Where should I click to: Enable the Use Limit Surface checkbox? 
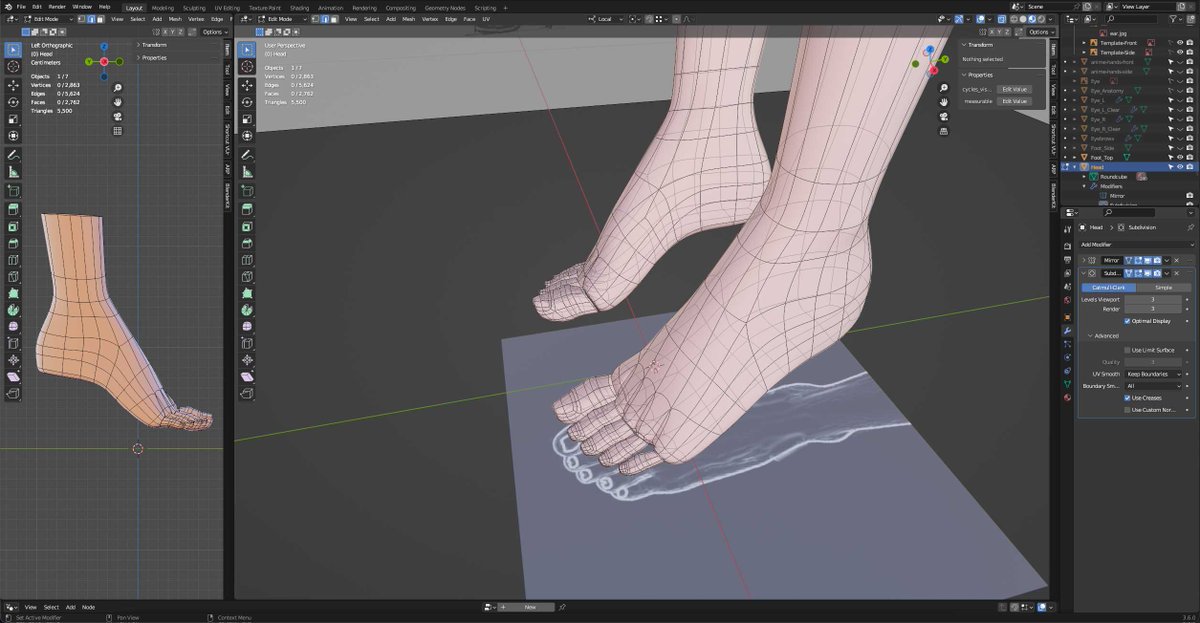coord(1128,350)
